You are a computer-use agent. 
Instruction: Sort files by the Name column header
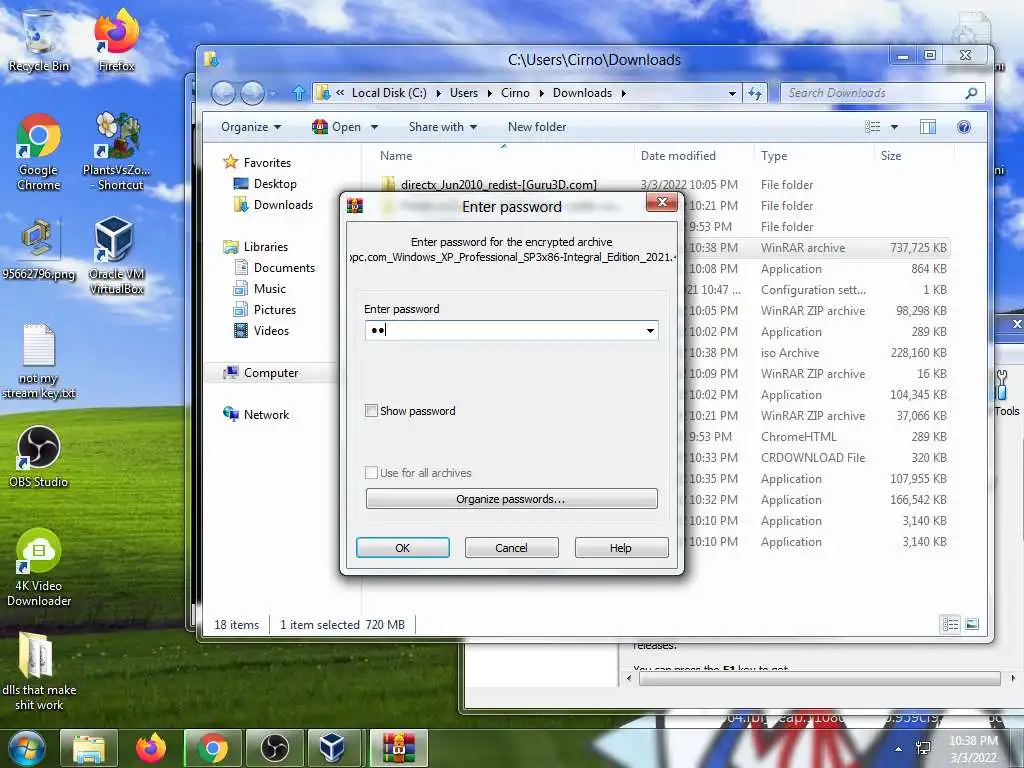pos(396,156)
